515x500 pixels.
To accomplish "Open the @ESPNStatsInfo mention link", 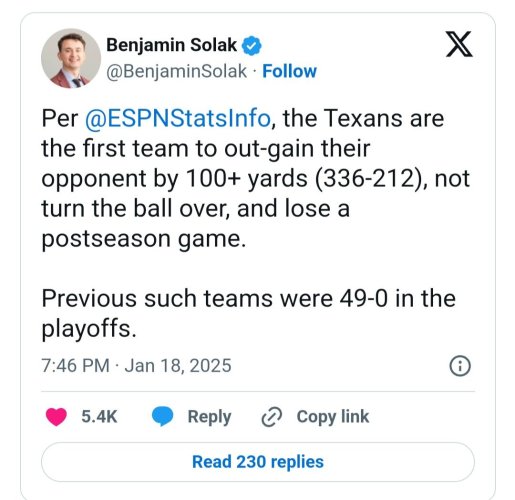I will click(177, 118).
